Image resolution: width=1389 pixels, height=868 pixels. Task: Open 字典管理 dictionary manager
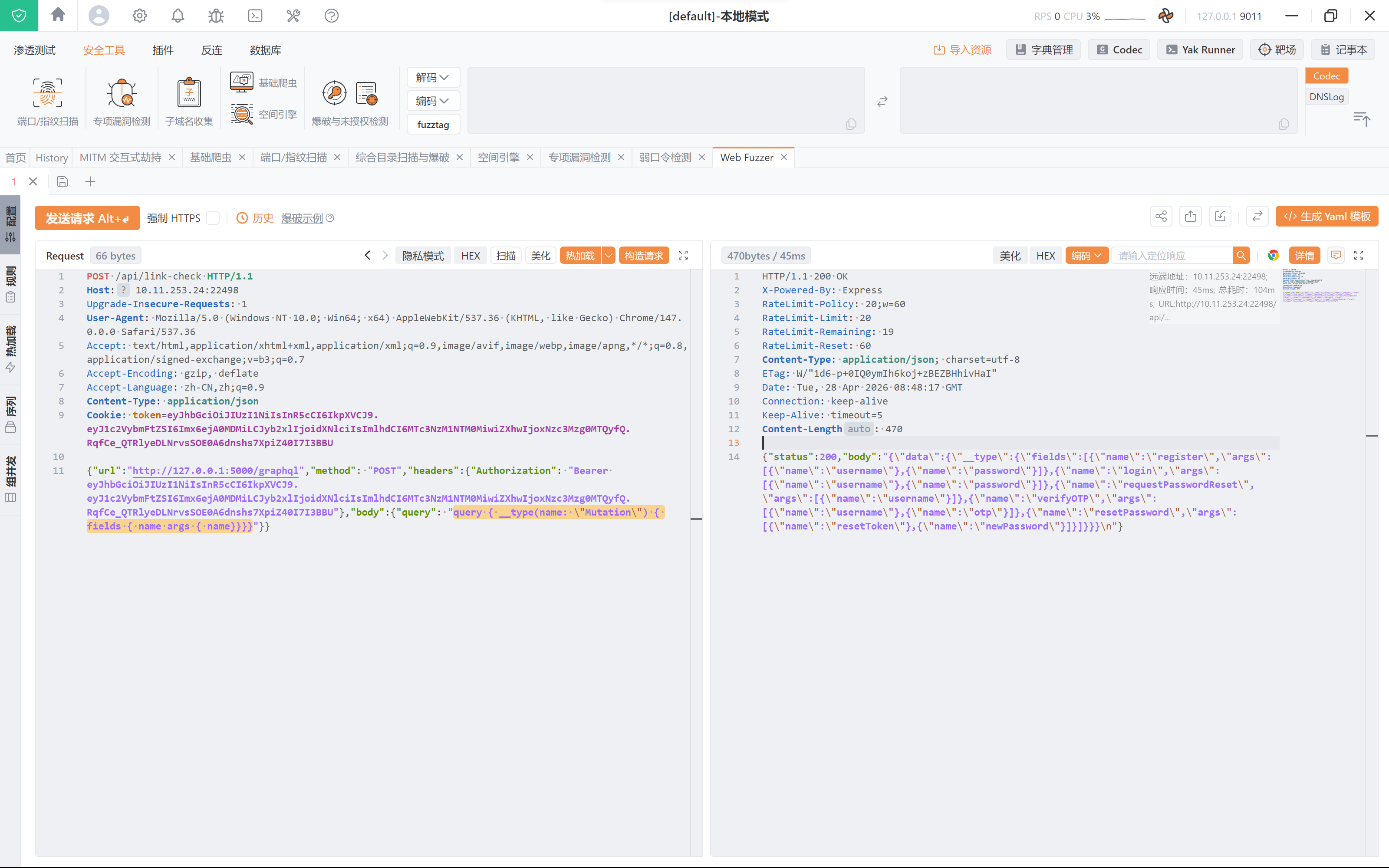tap(1044, 50)
